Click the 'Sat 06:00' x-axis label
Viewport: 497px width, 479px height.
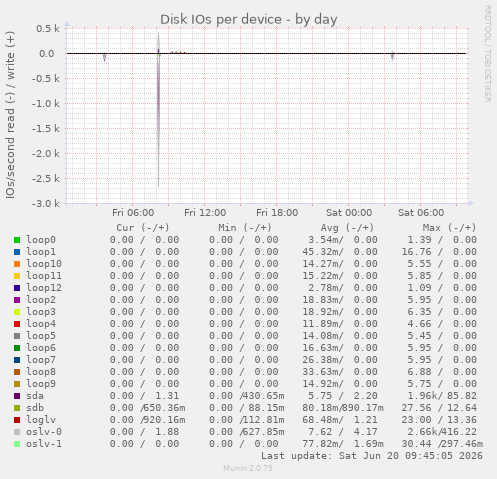tap(421, 213)
